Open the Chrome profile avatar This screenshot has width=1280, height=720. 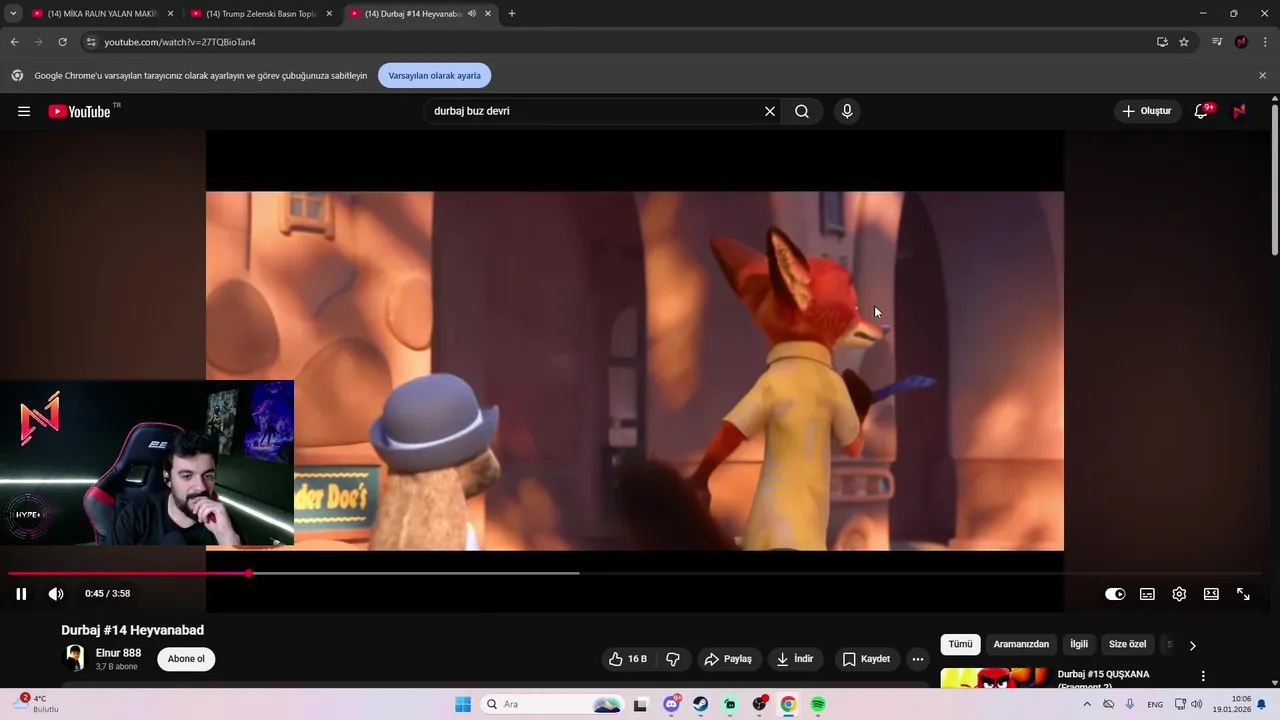pyautogui.click(x=1241, y=42)
